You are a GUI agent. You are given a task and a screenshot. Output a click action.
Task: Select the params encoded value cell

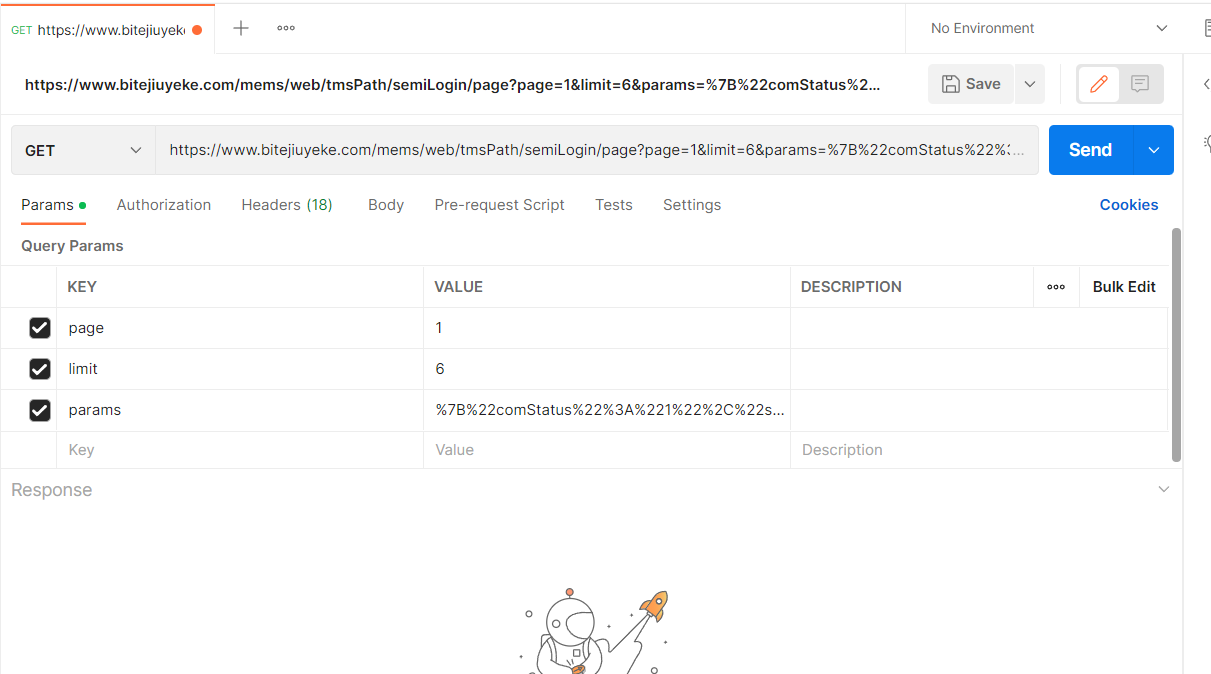coord(607,410)
